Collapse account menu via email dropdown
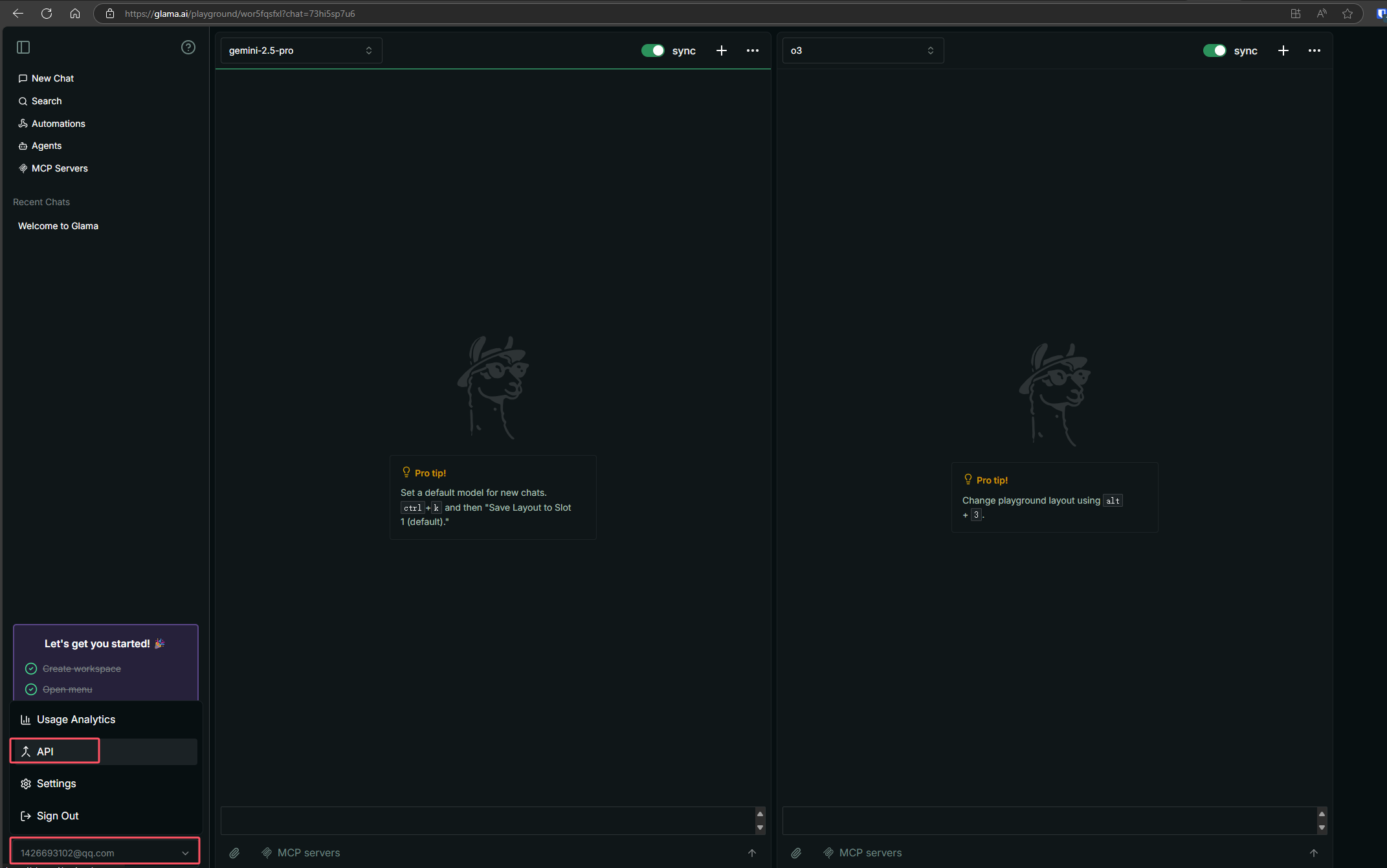The width and height of the screenshot is (1387, 868). 104,852
